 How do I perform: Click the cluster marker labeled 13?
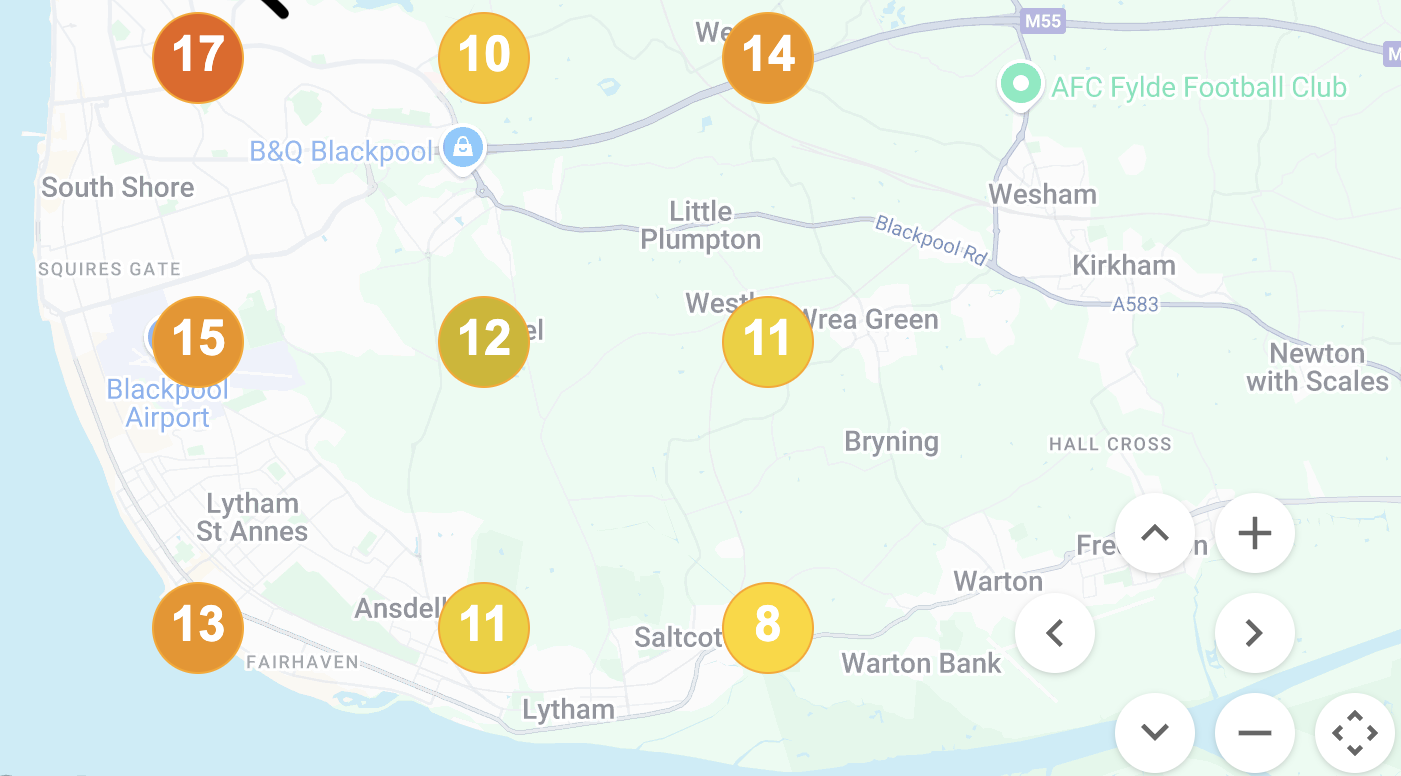(198, 627)
